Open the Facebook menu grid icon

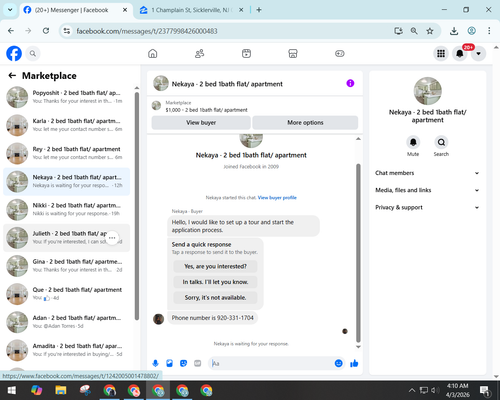pos(441,53)
